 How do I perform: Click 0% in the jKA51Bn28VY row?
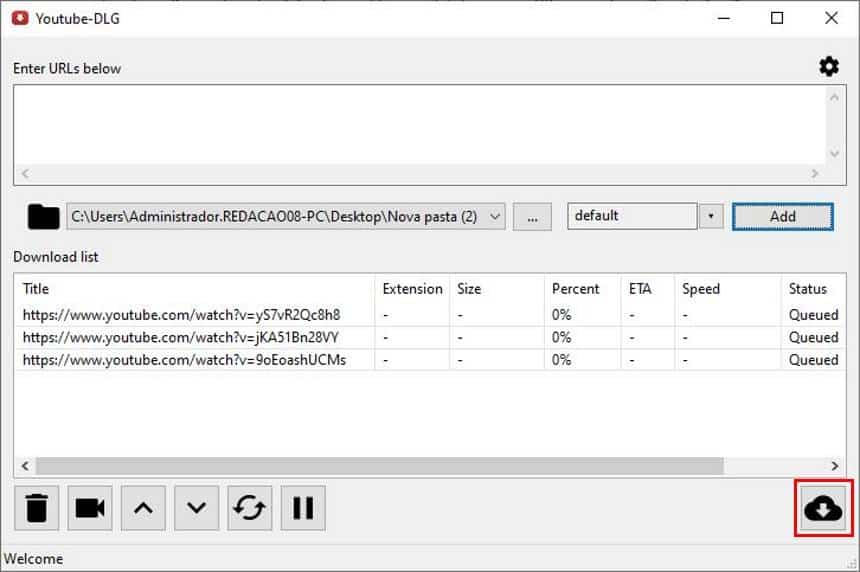(x=562, y=337)
